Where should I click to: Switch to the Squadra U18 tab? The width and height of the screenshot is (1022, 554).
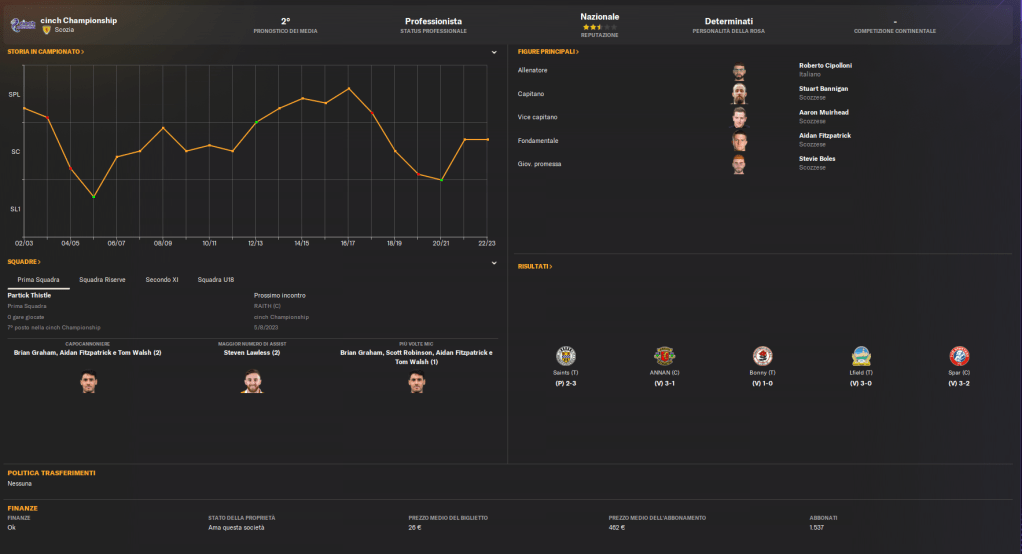point(215,280)
